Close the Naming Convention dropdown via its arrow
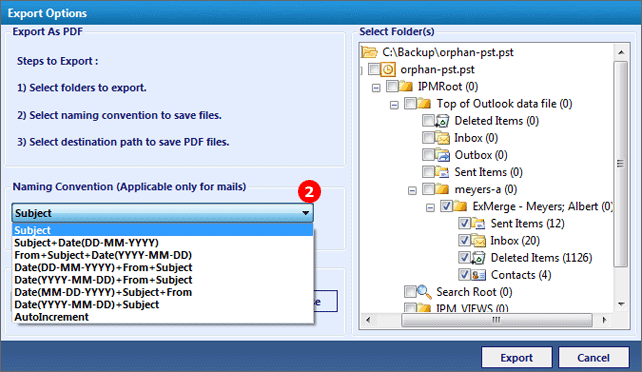The height and width of the screenshot is (372, 642). pos(305,213)
